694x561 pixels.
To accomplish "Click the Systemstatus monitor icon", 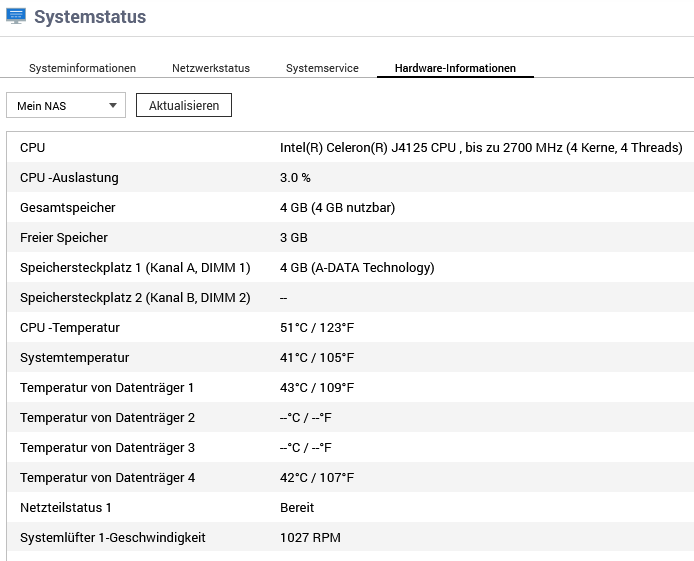I will pos(16,17).
